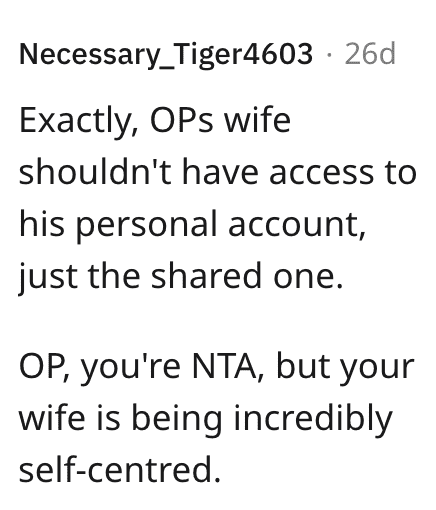This screenshot has height=510, width=436.
Task: Open the Necessary_Tiger4603 user profile
Action: [166, 54]
